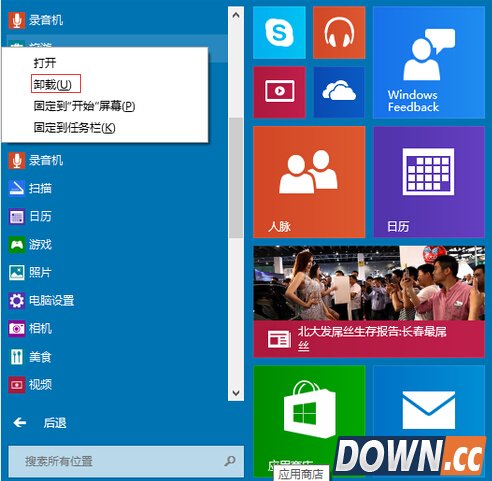The image size is (492, 481).
Task: Select 固定到"开始"屏幕(P) menu entry
Action: pos(84,106)
